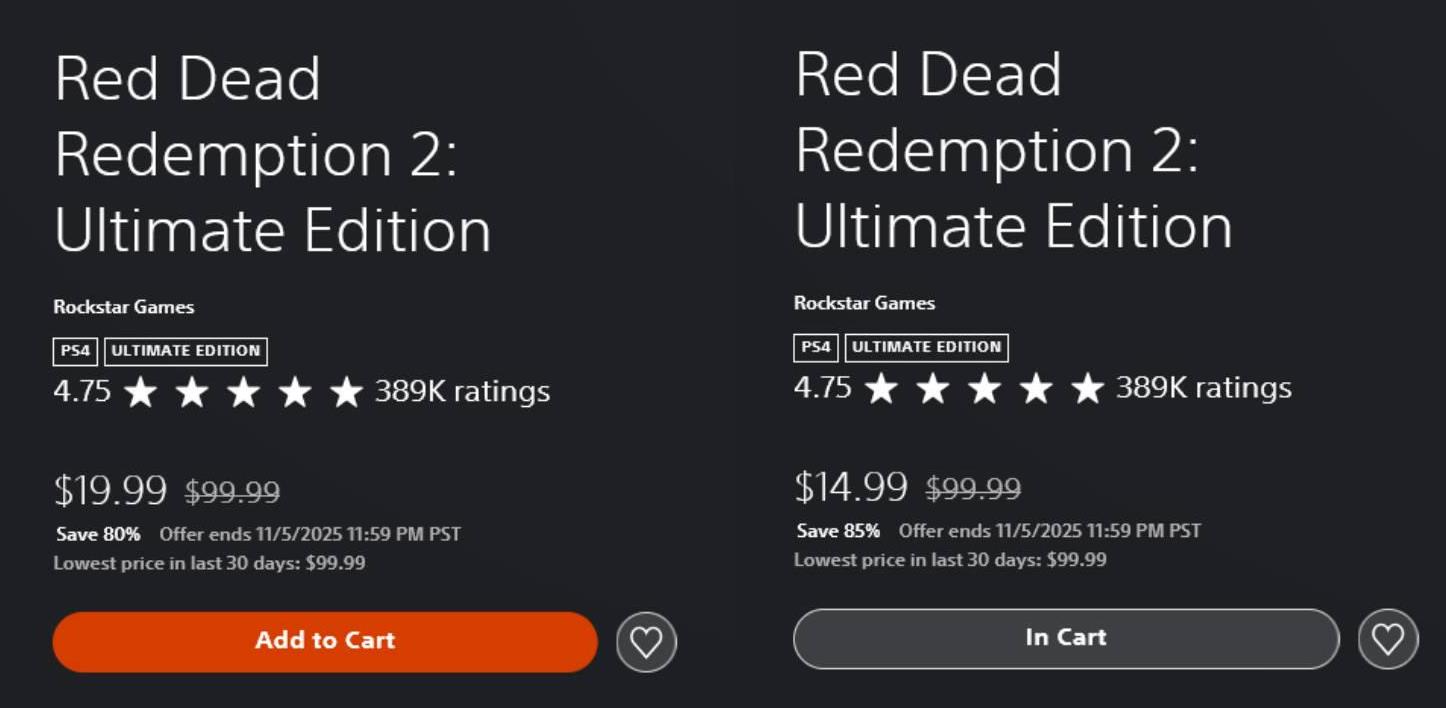Click the $14.99 discounted price
Viewport: 1446px width, 708px height.
coord(851,486)
